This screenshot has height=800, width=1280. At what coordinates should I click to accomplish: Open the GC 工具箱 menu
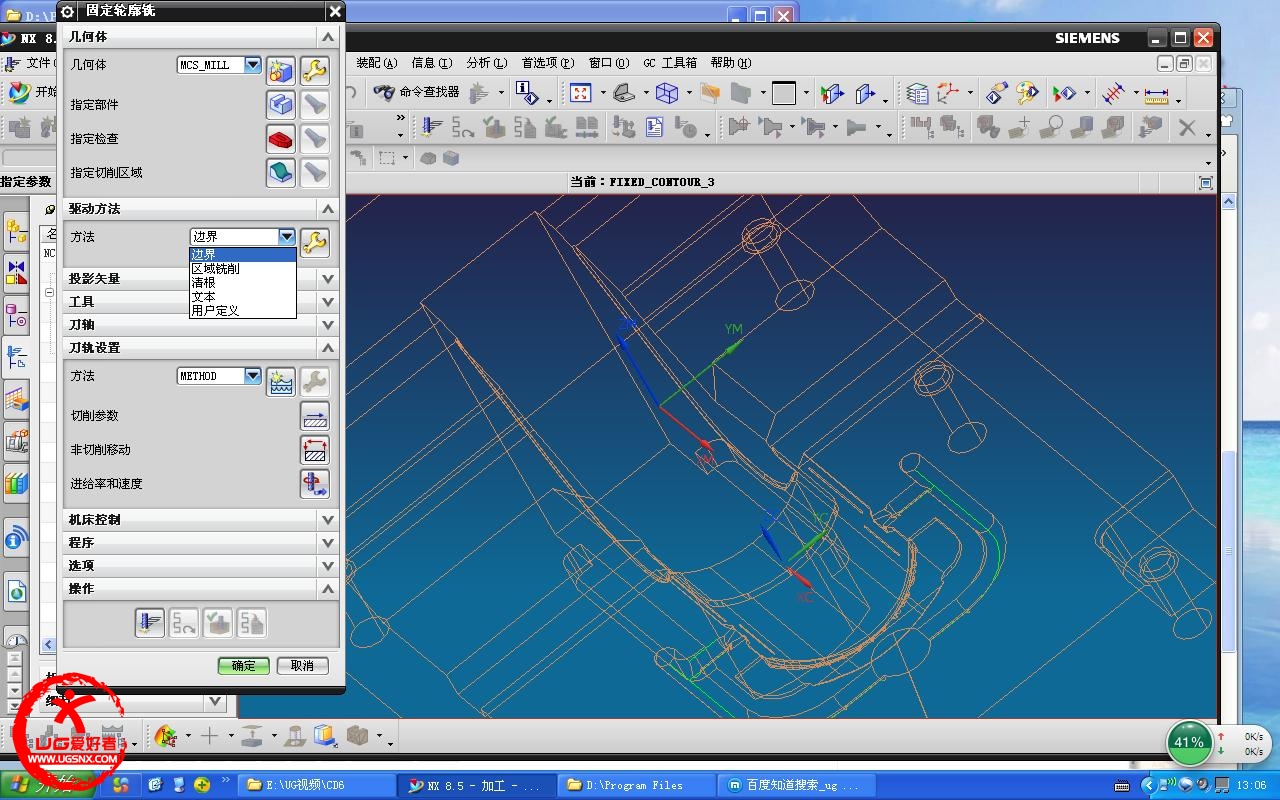coord(670,62)
